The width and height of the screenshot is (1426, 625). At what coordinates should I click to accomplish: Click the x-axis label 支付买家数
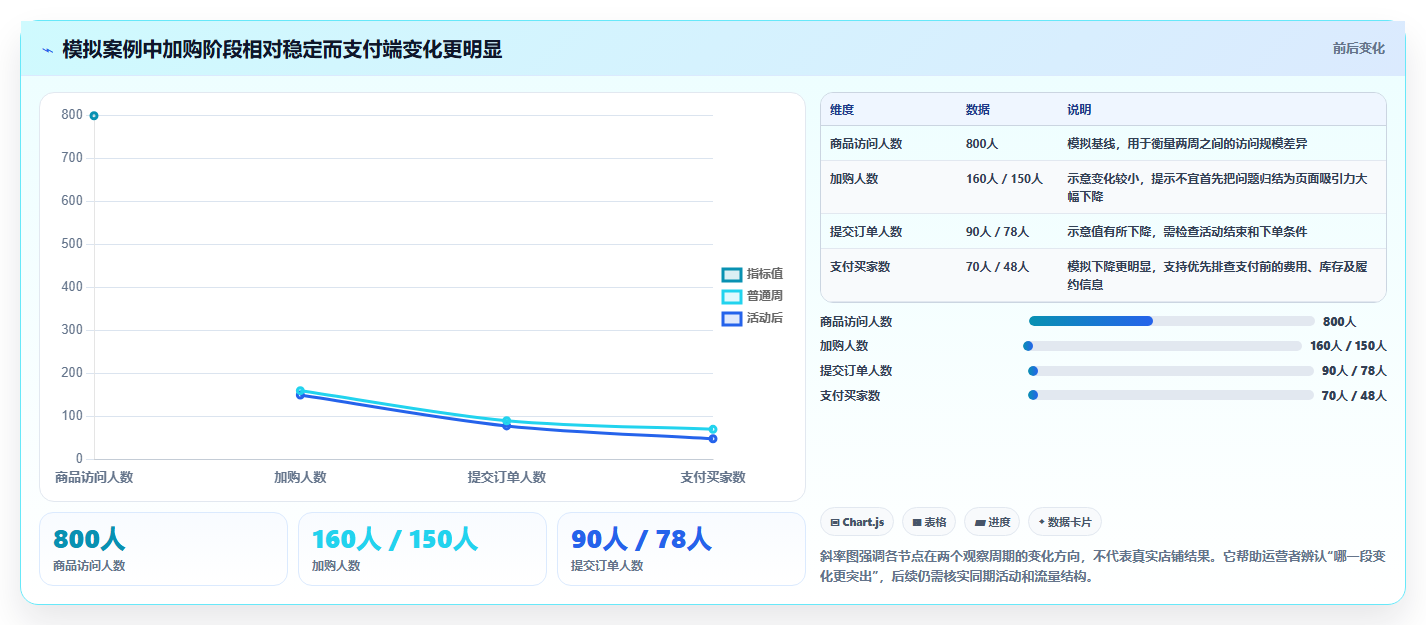[x=713, y=477]
